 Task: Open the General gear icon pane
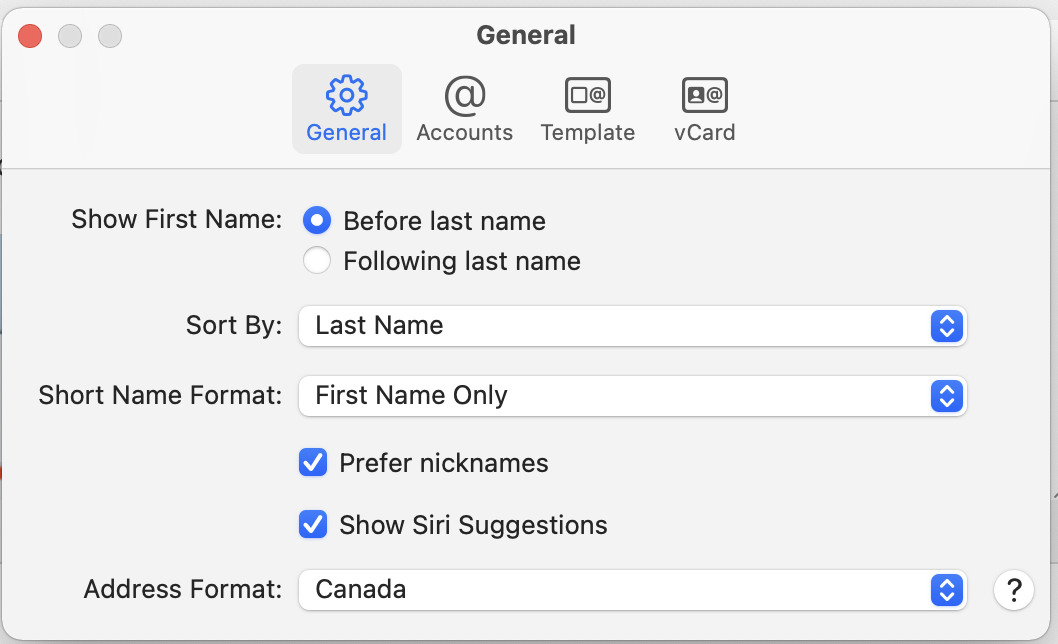click(x=346, y=96)
